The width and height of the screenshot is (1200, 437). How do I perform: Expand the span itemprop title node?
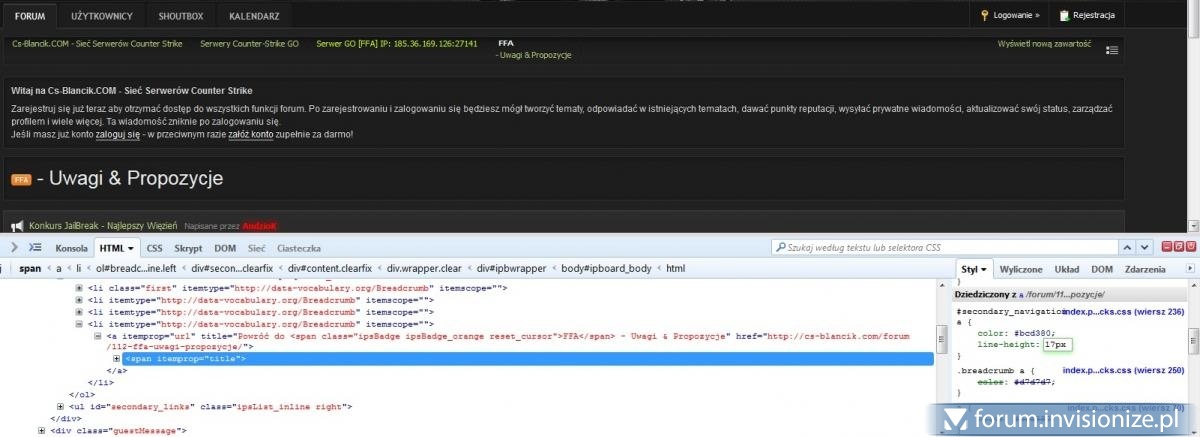117,358
